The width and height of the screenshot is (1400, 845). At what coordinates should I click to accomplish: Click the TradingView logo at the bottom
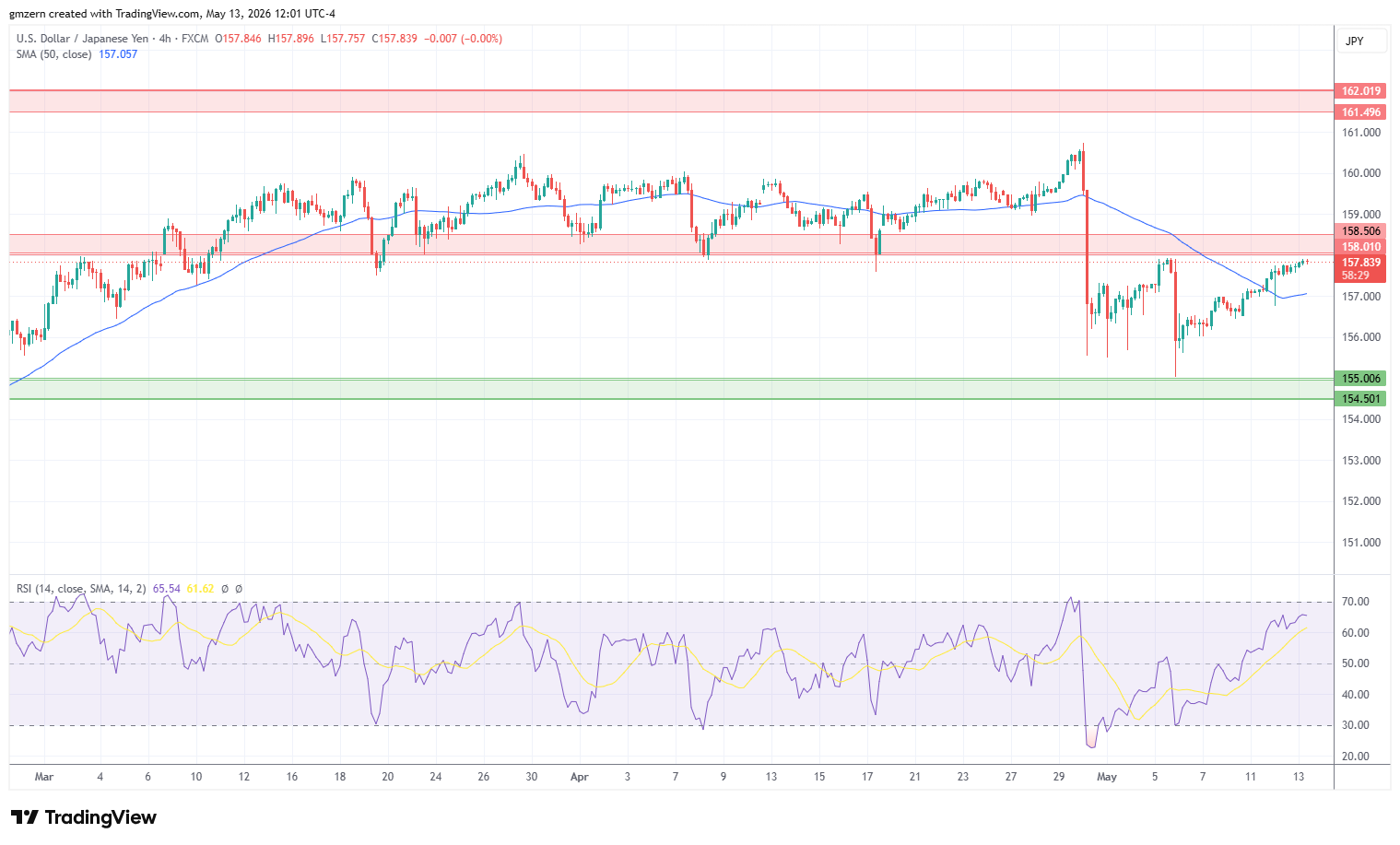tap(83, 817)
